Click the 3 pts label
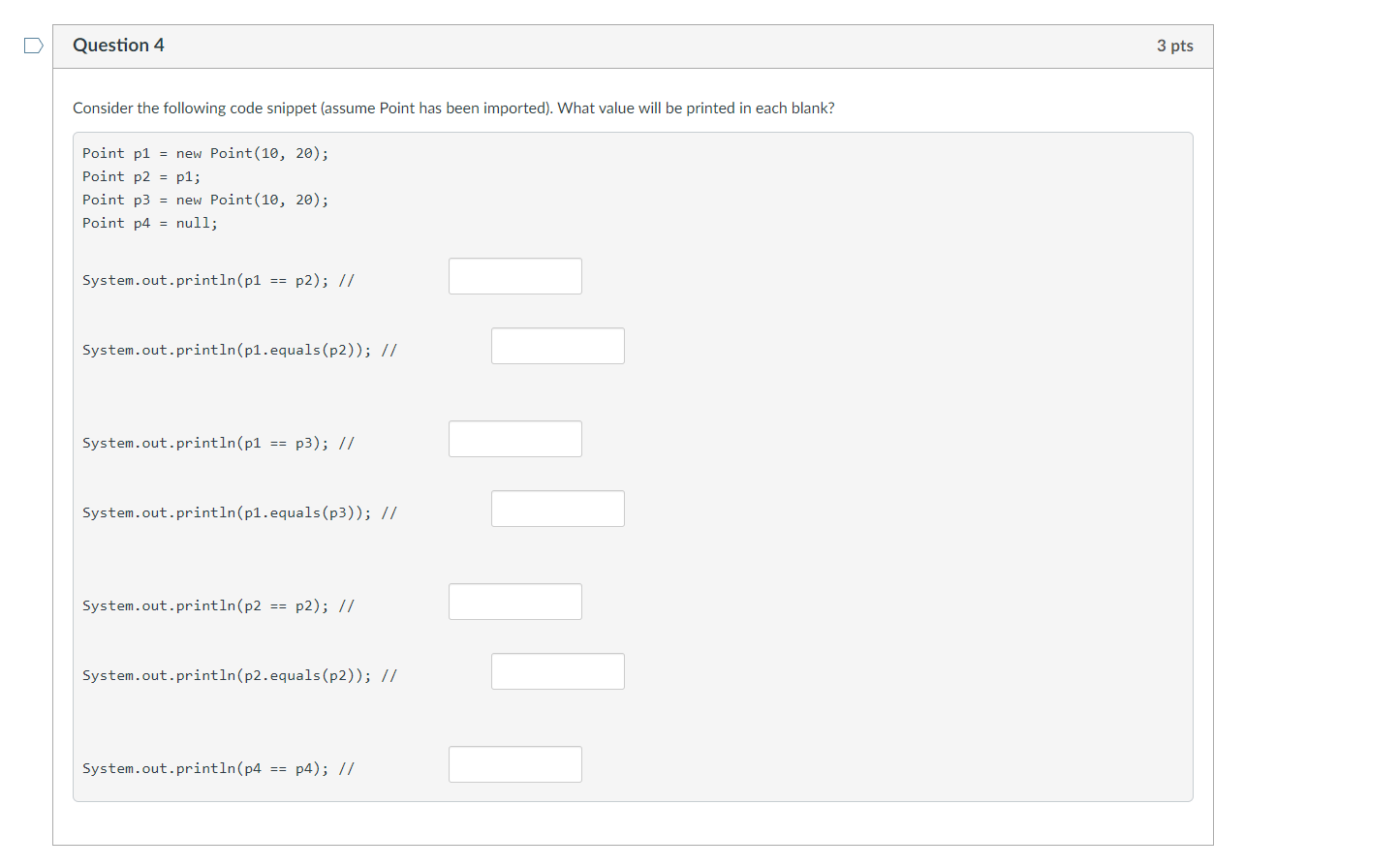 (1174, 46)
